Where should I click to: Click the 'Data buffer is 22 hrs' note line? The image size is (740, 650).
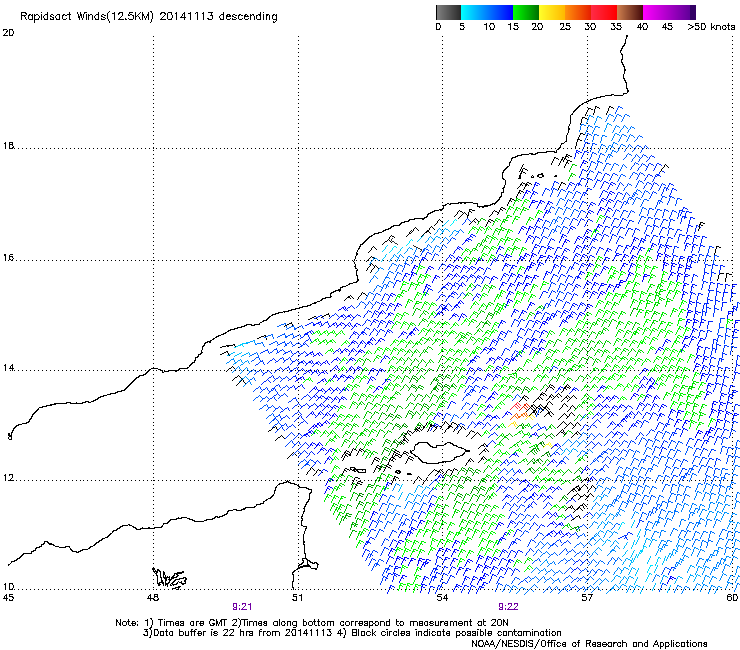(x=352, y=633)
